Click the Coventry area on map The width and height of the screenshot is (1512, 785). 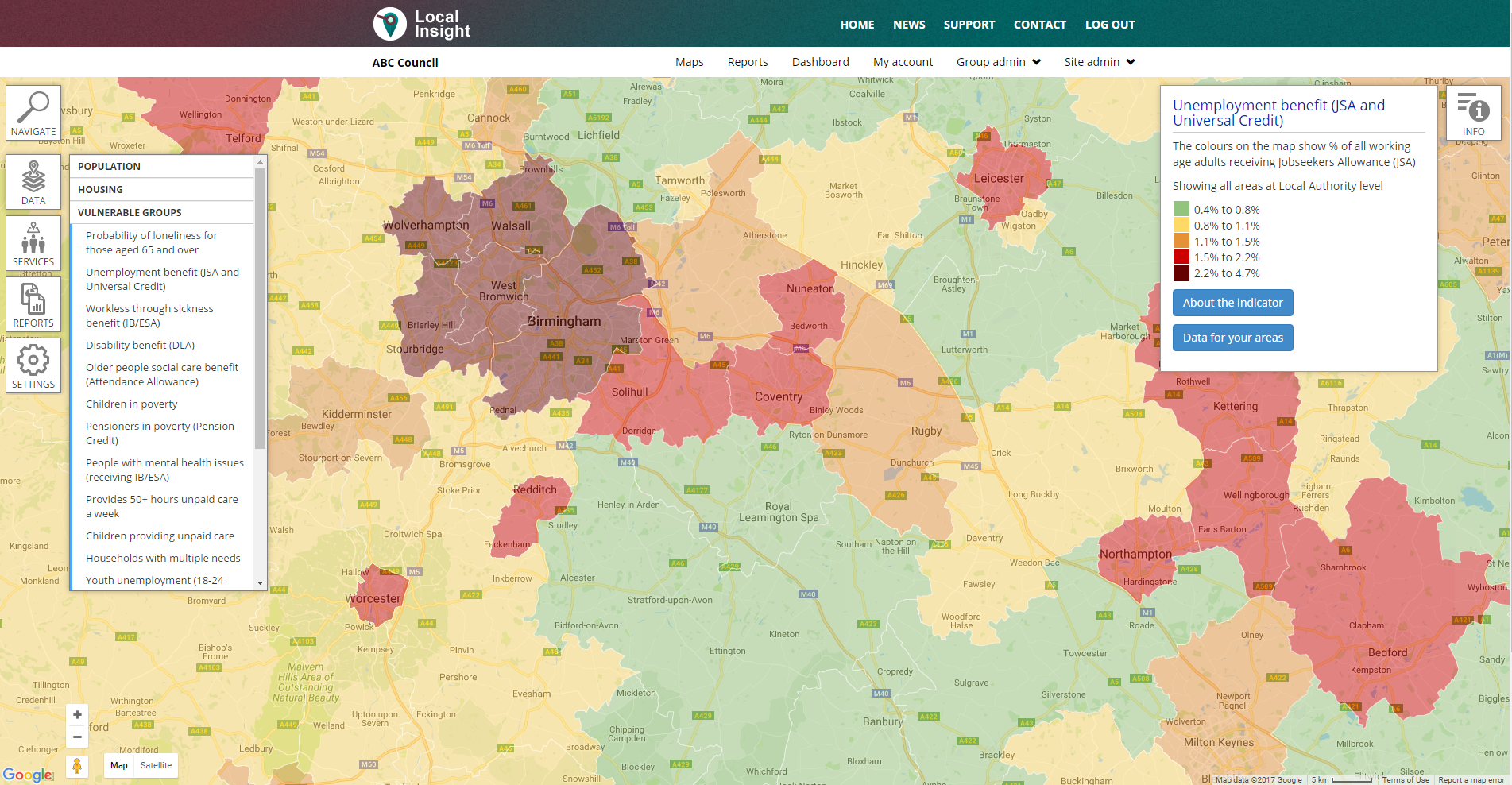tap(779, 396)
